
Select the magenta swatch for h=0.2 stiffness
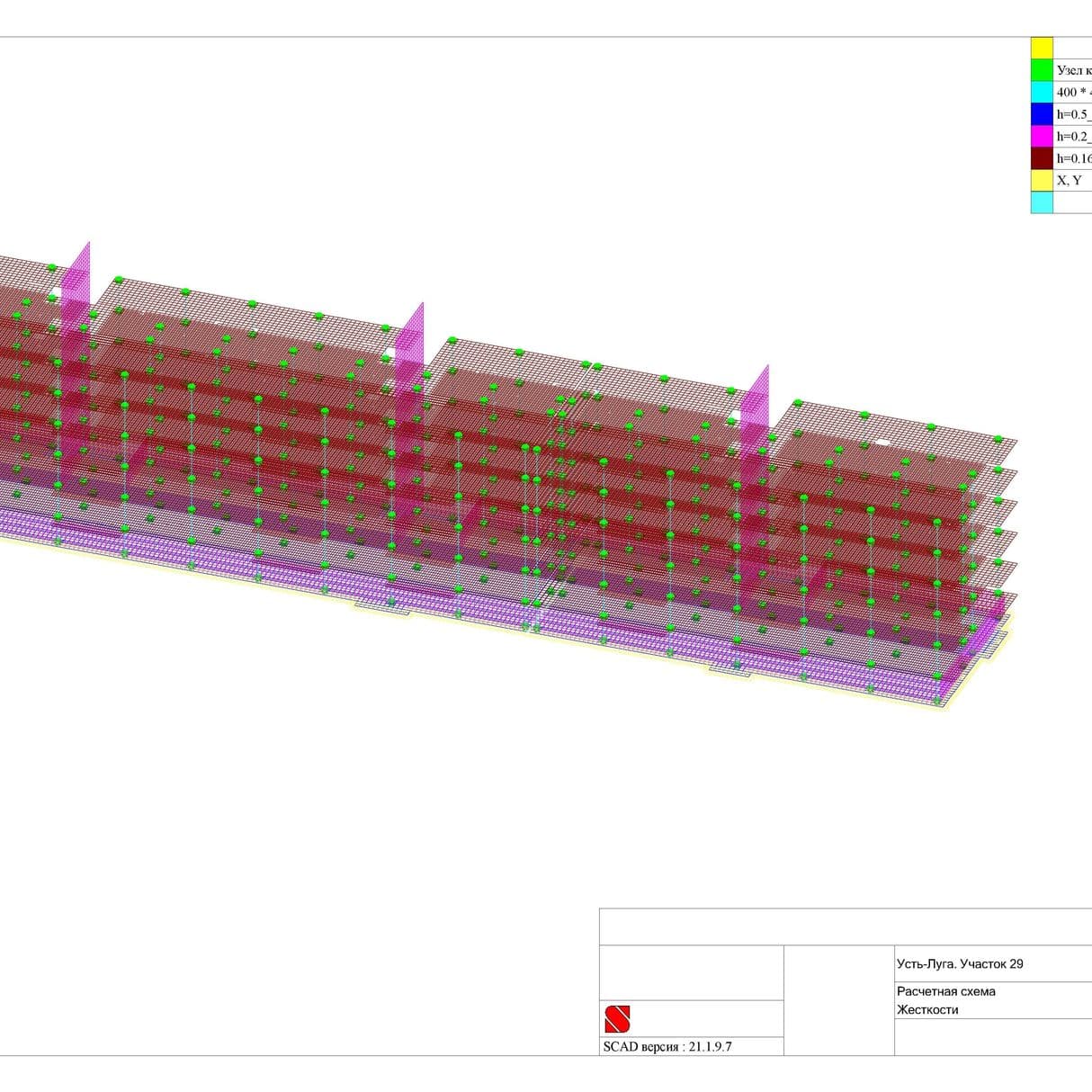click(x=1042, y=136)
